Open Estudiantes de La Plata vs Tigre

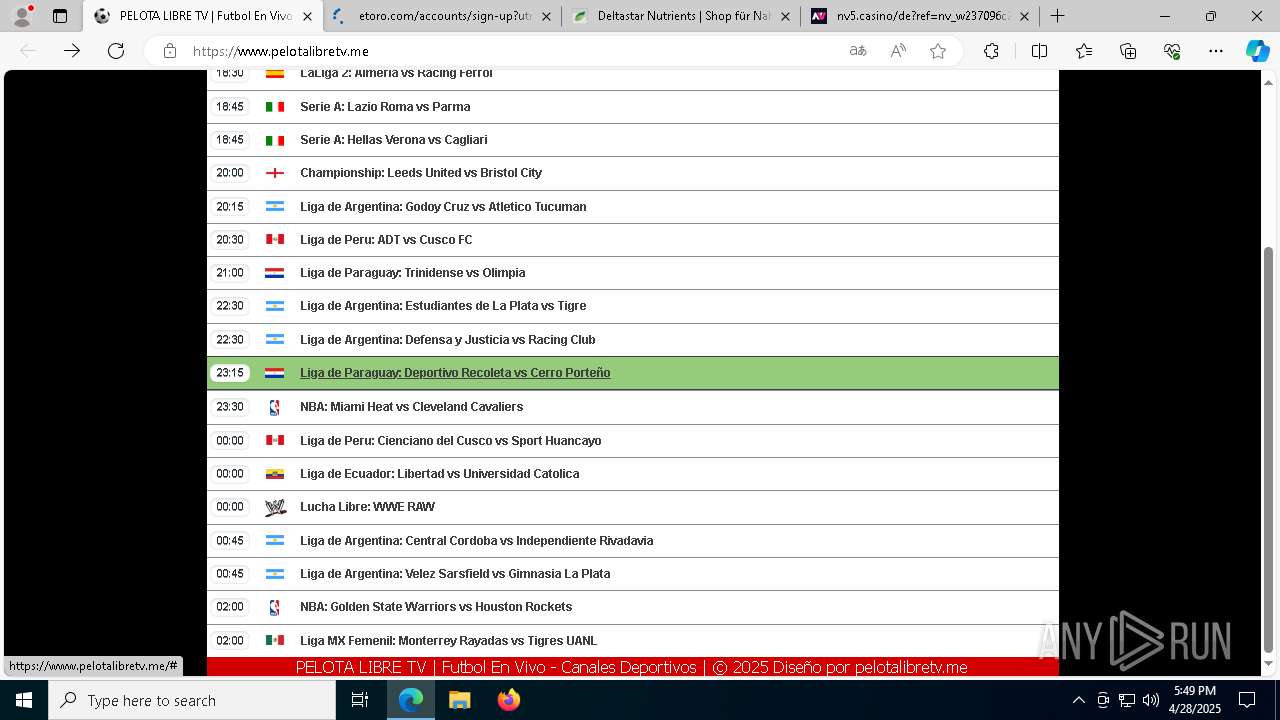pos(443,306)
